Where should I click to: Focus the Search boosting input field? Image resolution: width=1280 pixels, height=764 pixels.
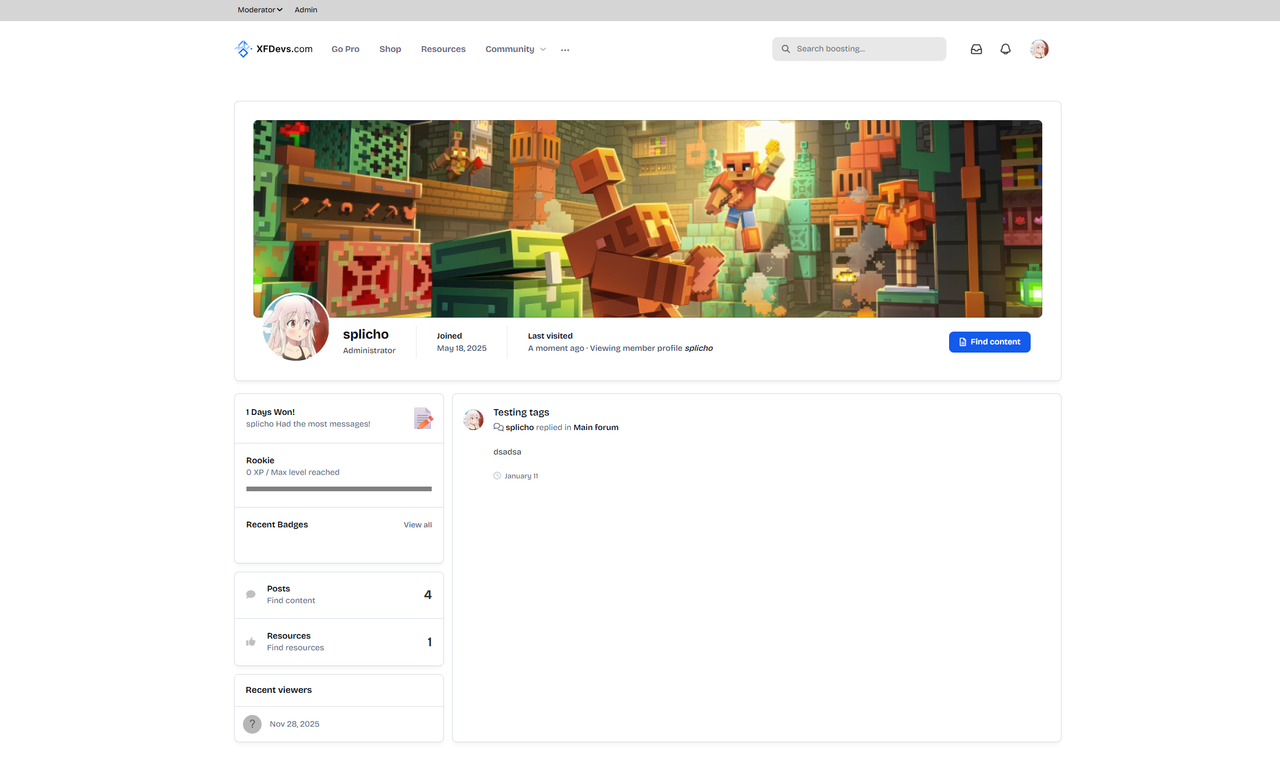coord(859,49)
